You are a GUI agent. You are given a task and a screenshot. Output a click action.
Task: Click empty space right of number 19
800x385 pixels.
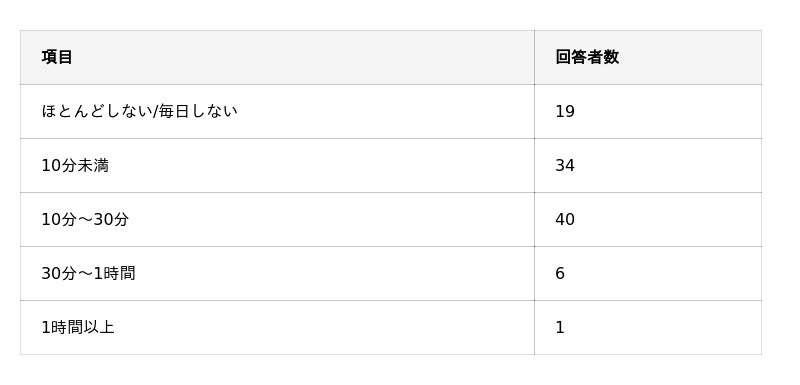click(x=668, y=111)
